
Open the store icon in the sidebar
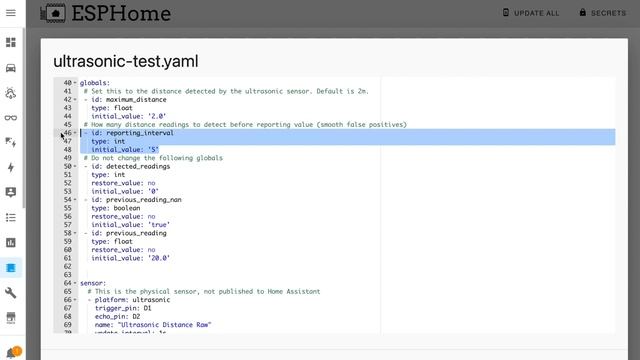click(11, 318)
